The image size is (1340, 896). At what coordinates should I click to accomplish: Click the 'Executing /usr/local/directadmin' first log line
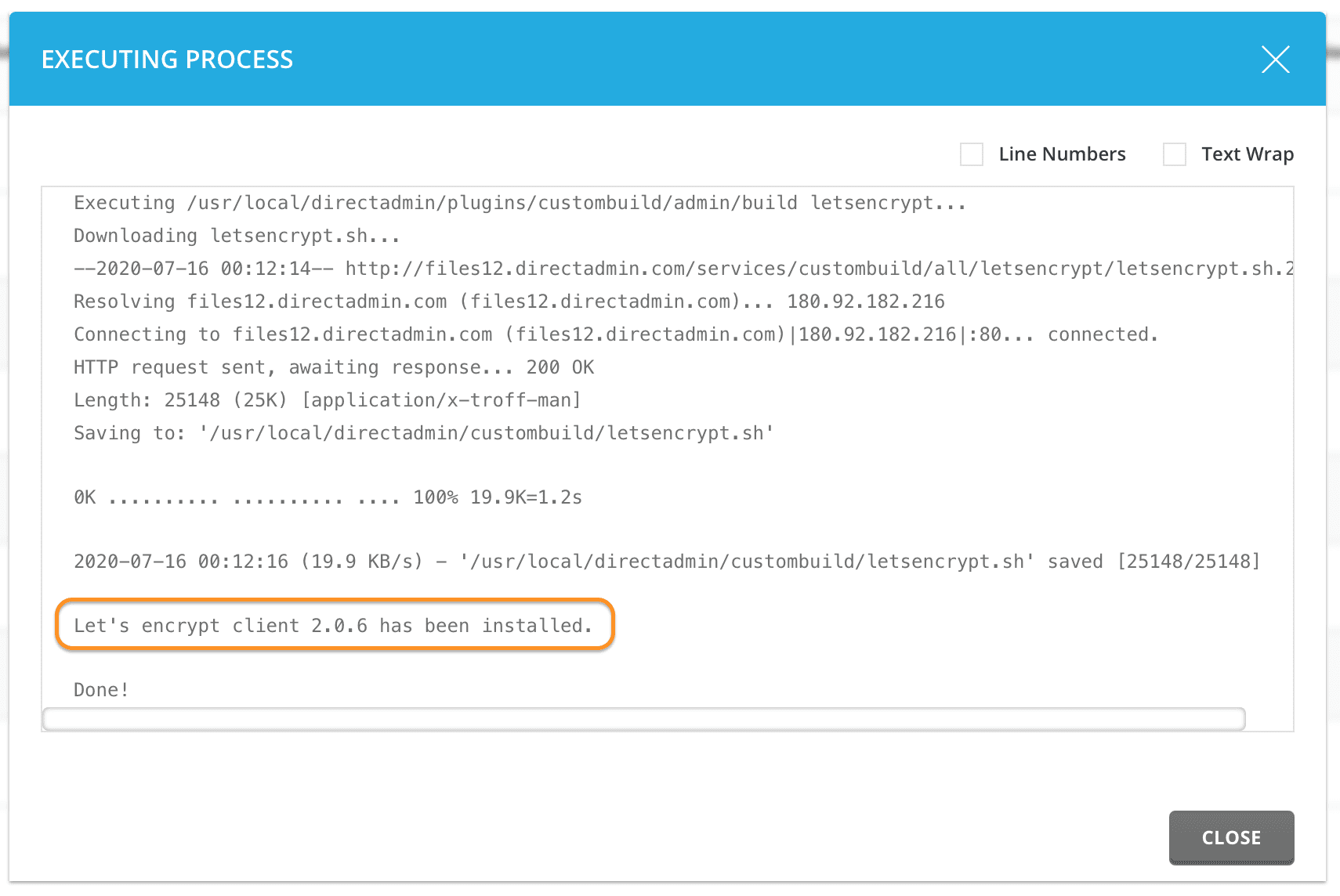517,202
